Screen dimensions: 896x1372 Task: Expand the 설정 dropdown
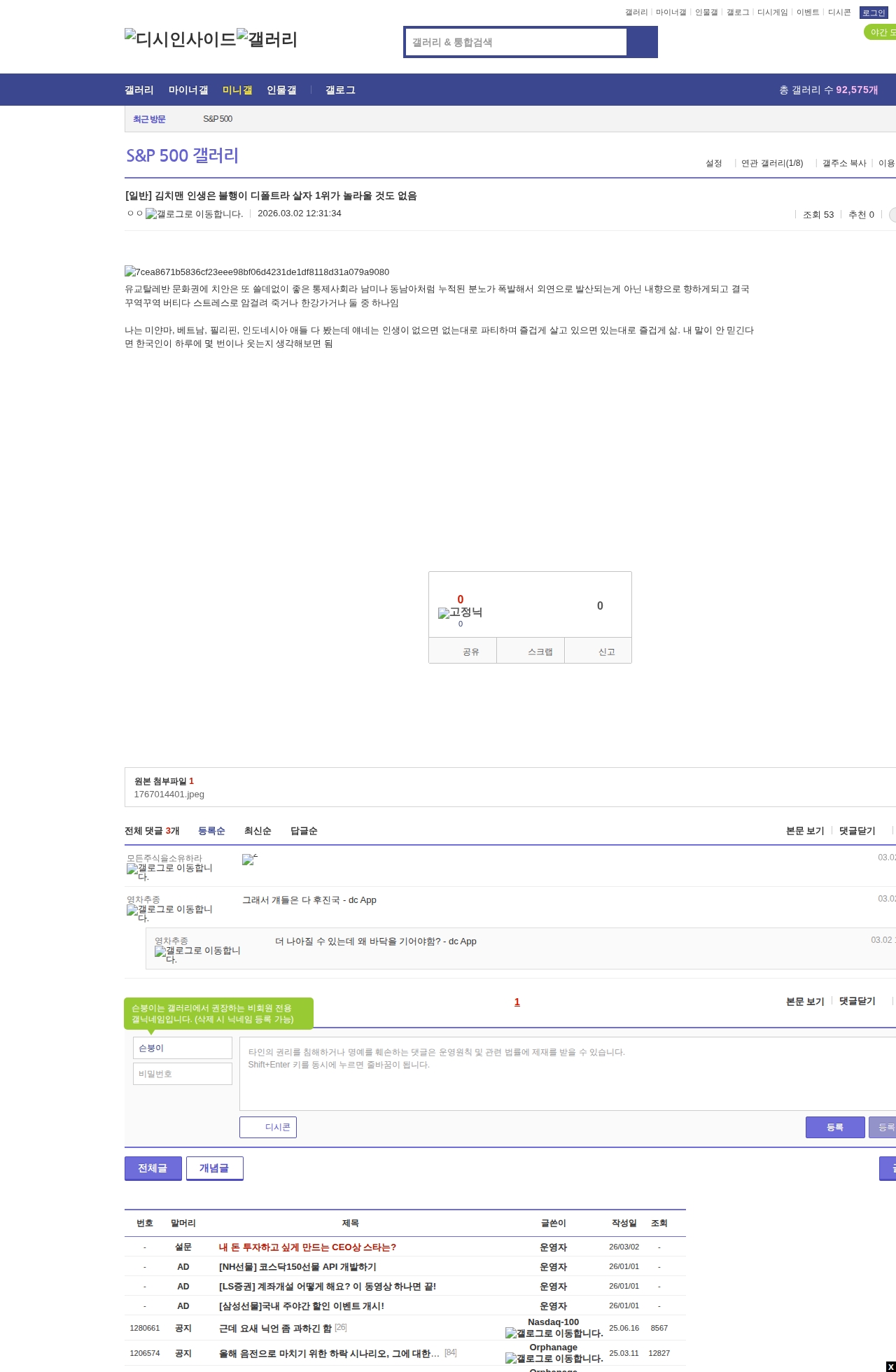(714, 163)
